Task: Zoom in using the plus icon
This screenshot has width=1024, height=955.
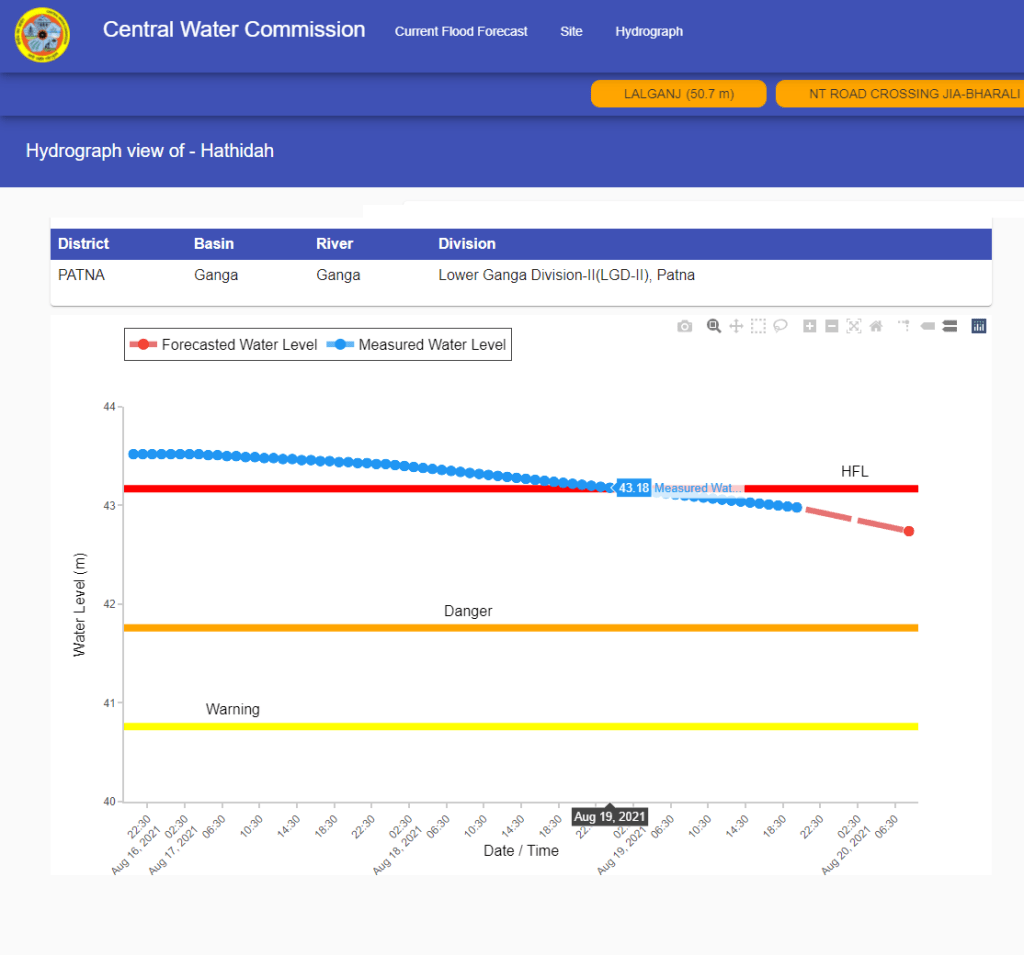Action: (810, 326)
